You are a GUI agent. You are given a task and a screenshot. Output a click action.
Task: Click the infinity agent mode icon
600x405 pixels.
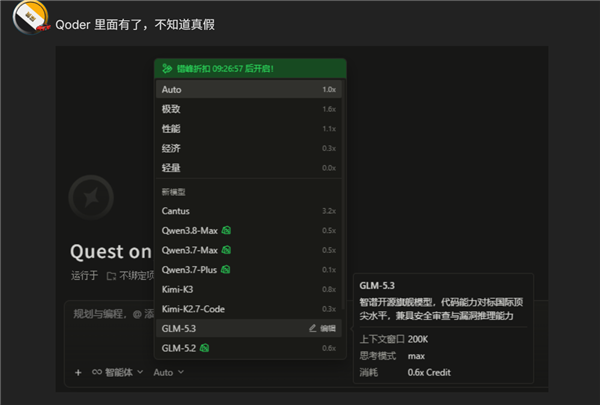[x=97, y=372]
